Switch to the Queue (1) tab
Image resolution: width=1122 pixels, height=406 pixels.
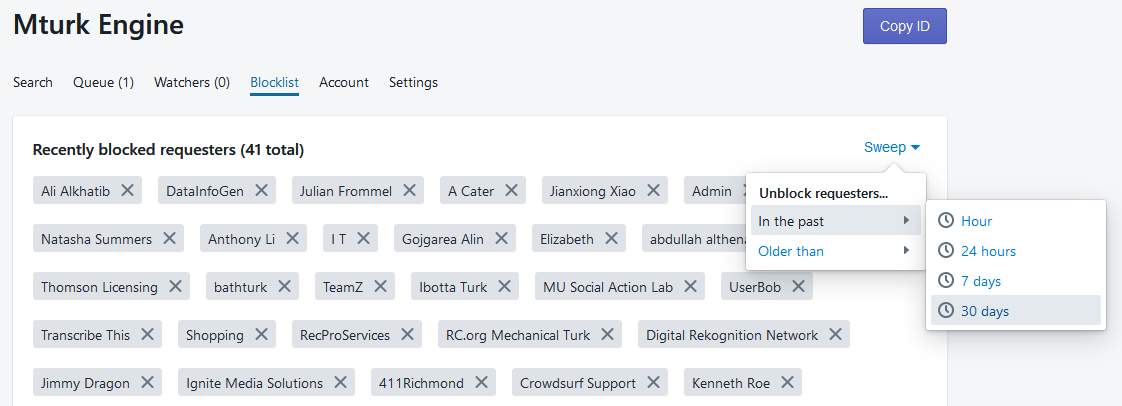coord(103,82)
